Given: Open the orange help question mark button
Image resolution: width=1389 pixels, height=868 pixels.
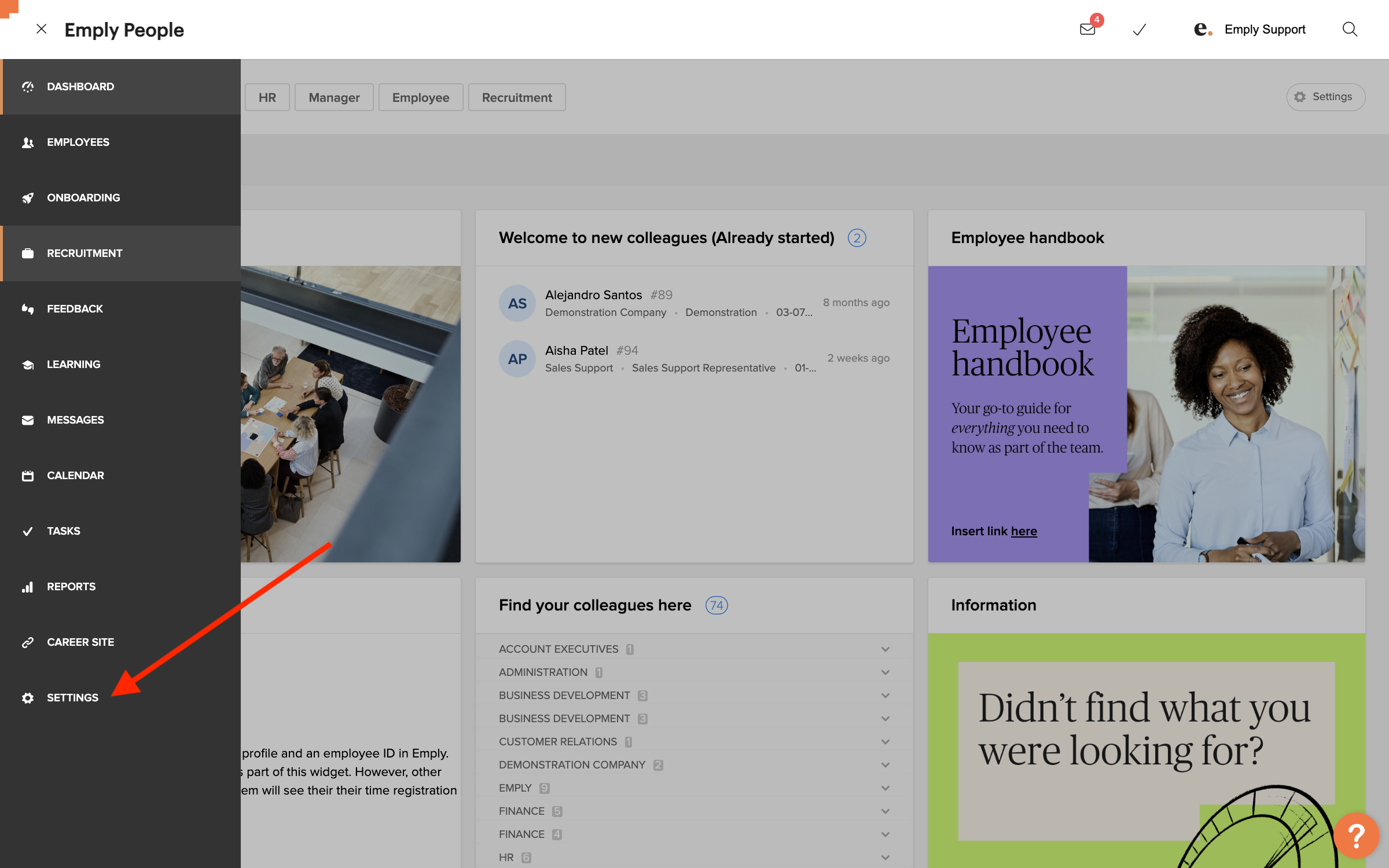Looking at the screenshot, I should [x=1356, y=836].
